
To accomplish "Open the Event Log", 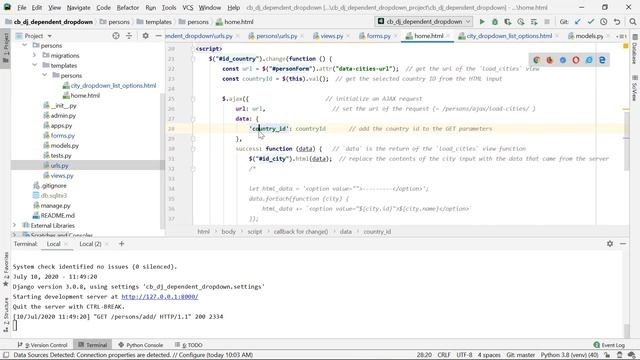I will click(x=609, y=345).
